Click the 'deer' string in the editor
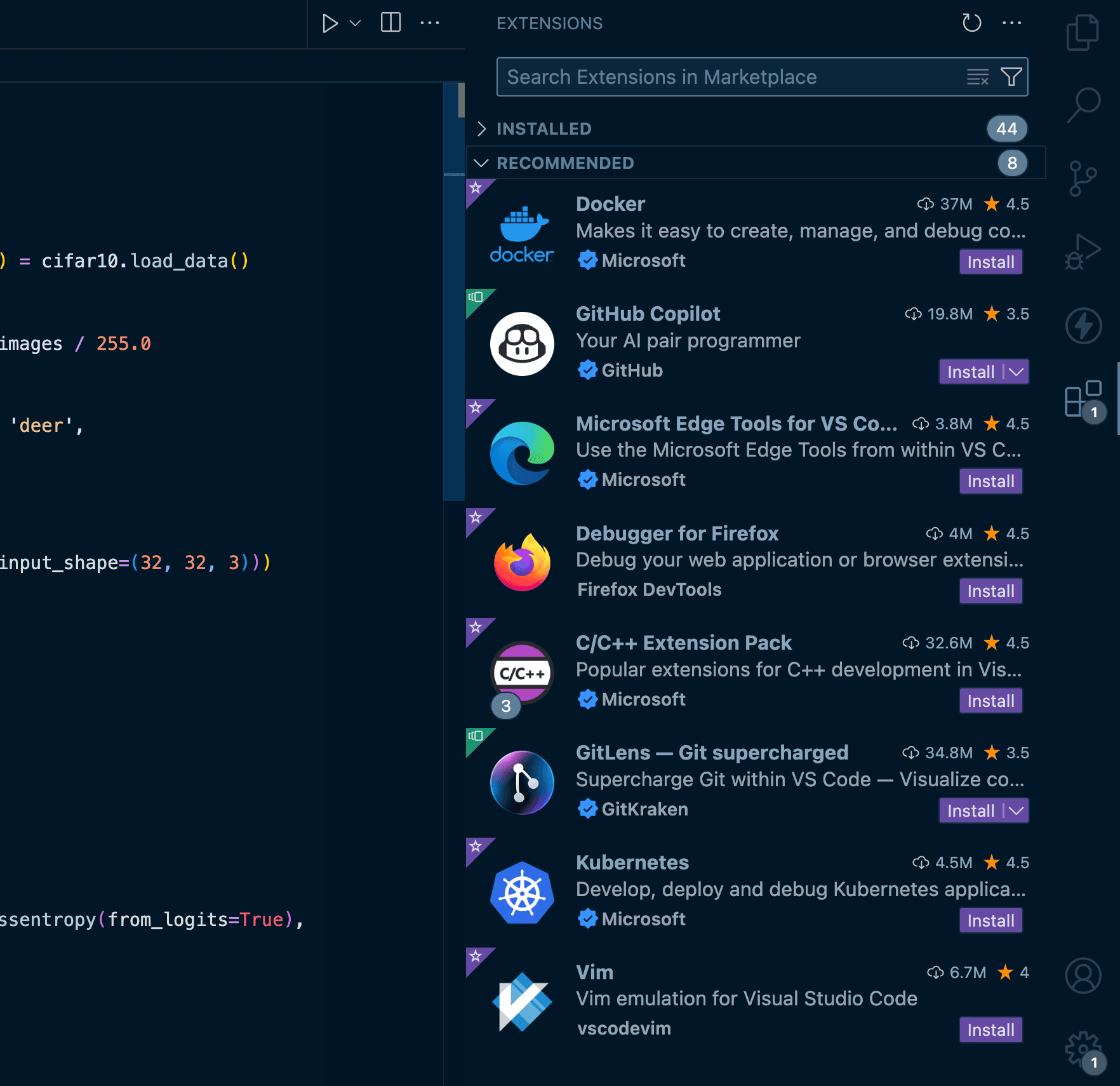Screen dimensions: 1120x1086 tap(41, 426)
